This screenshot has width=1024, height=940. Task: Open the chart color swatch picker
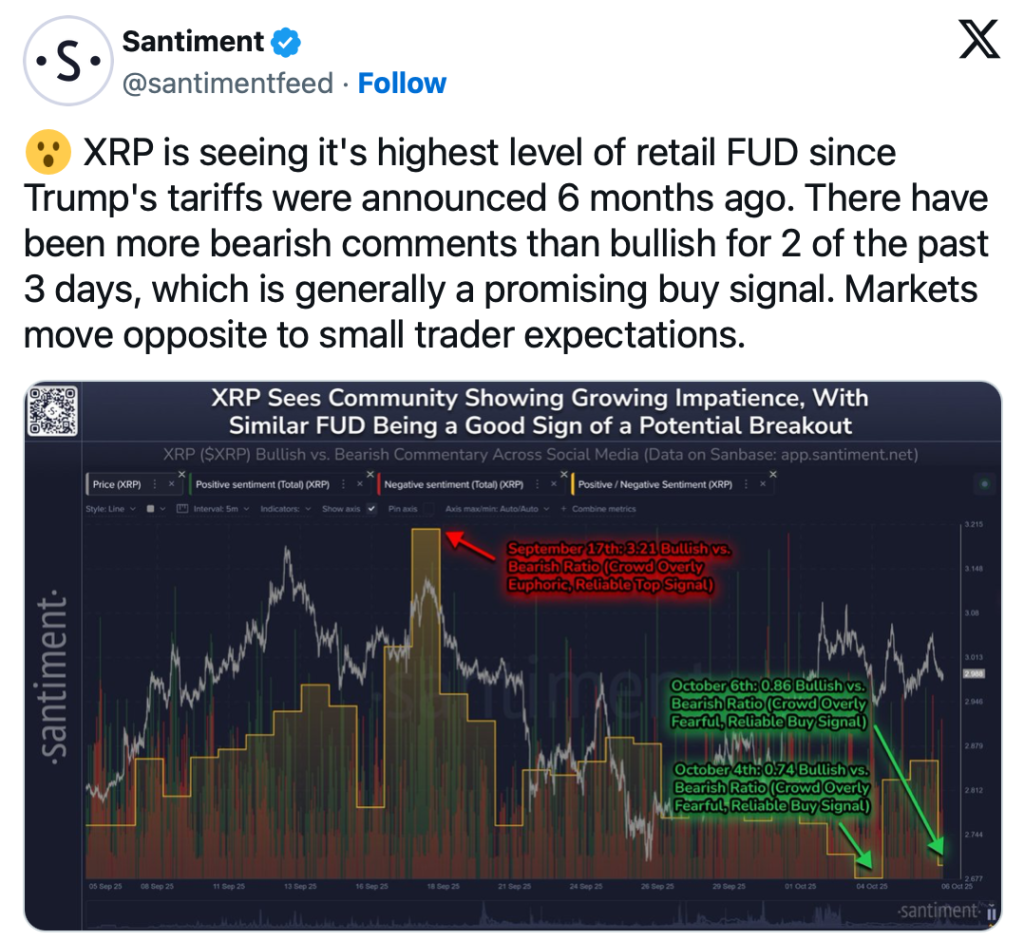(152, 509)
